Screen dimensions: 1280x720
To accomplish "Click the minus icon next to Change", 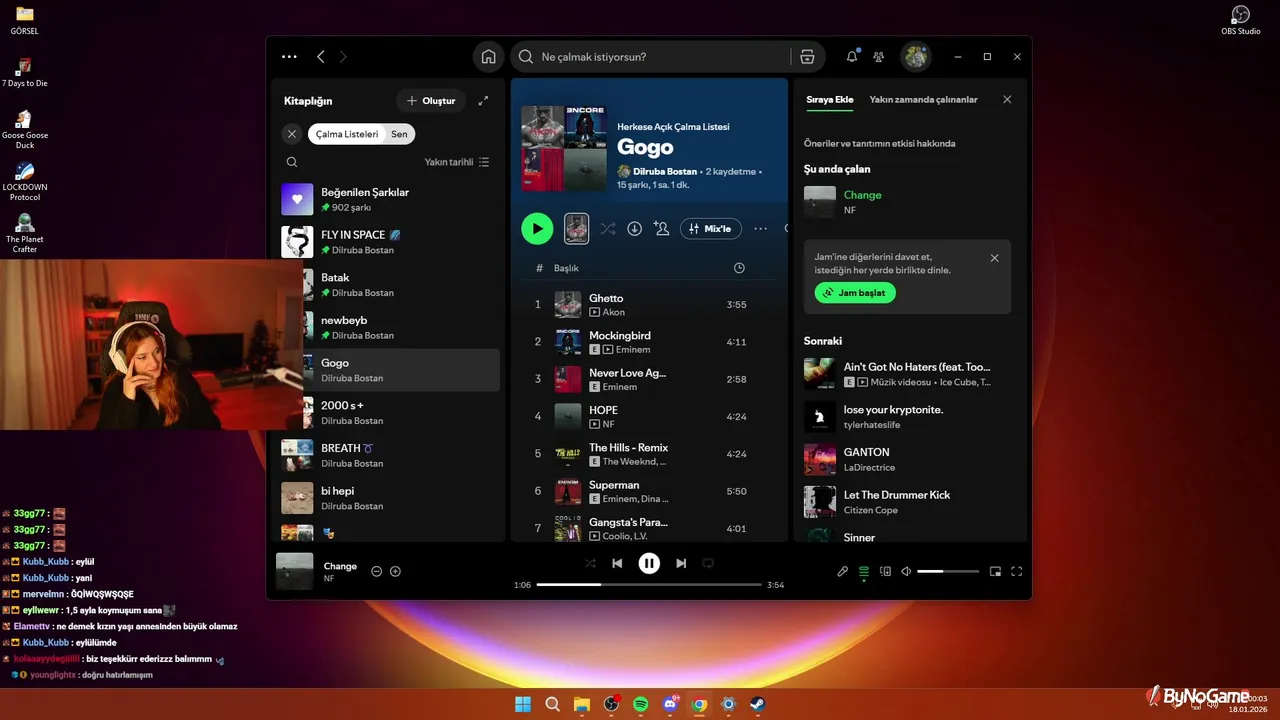I will coord(377,571).
